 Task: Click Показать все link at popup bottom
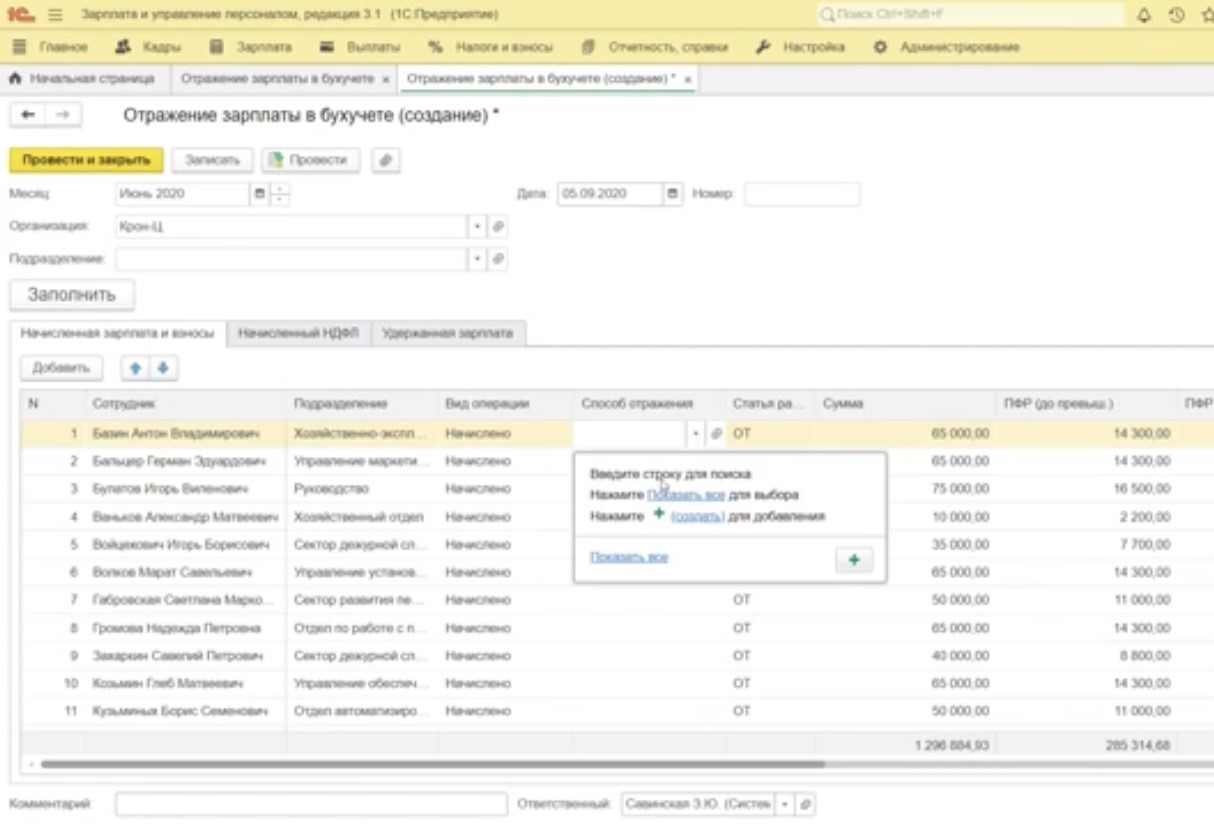click(x=629, y=557)
